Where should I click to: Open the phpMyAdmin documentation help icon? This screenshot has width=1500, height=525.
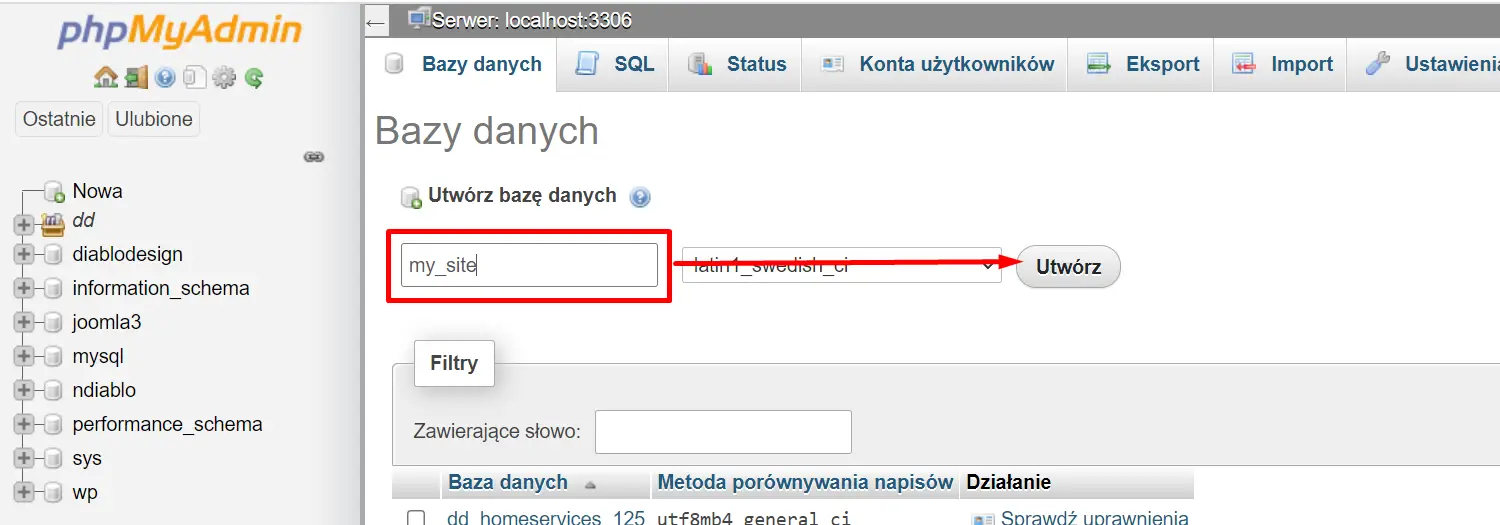pyautogui.click(x=165, y=77)
